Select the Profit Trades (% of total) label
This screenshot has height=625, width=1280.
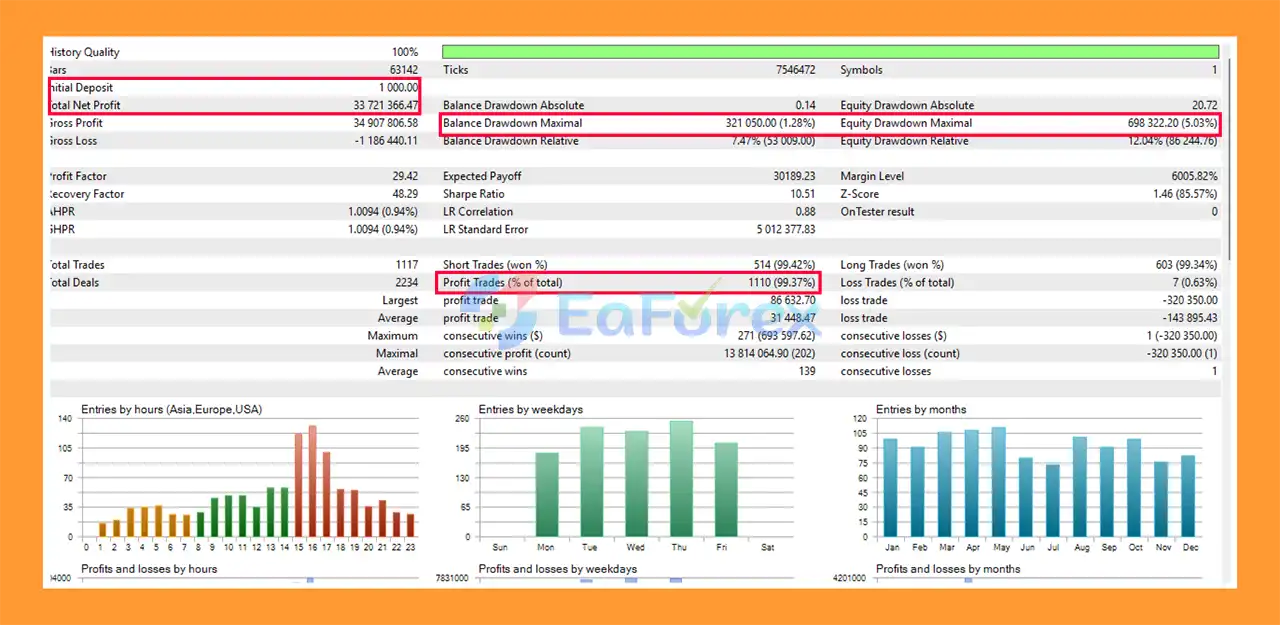[505, 283]
